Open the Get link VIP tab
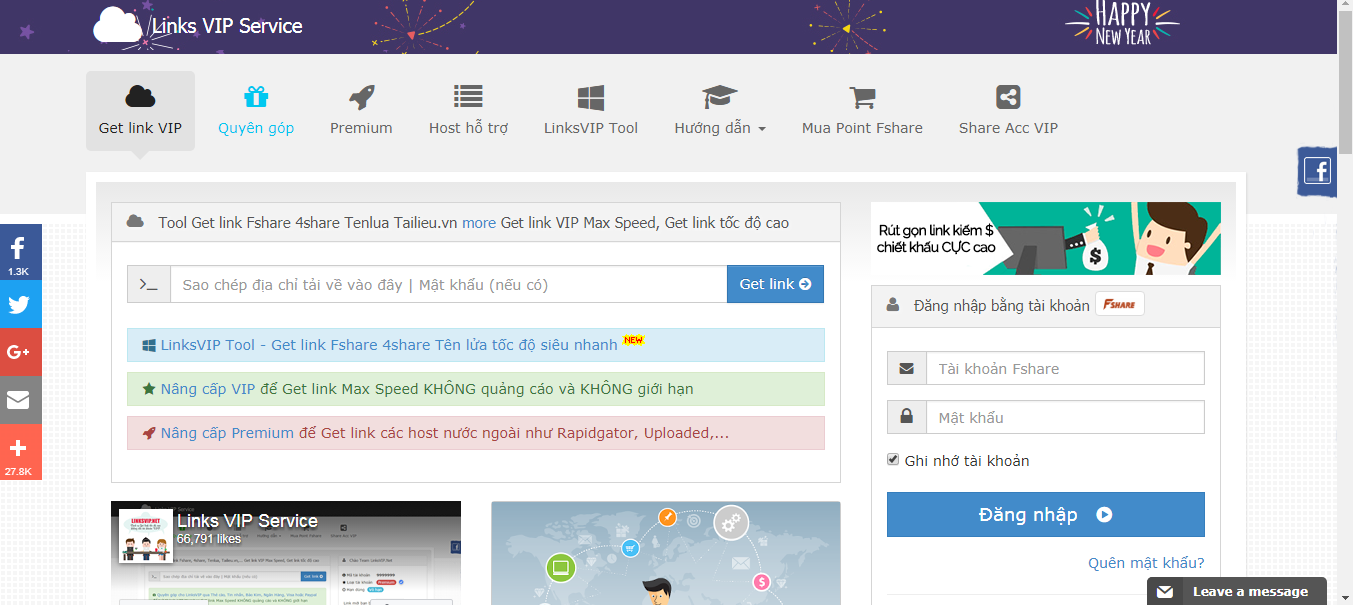Viewport: 1353px width, 605px height. click(140, 111)
